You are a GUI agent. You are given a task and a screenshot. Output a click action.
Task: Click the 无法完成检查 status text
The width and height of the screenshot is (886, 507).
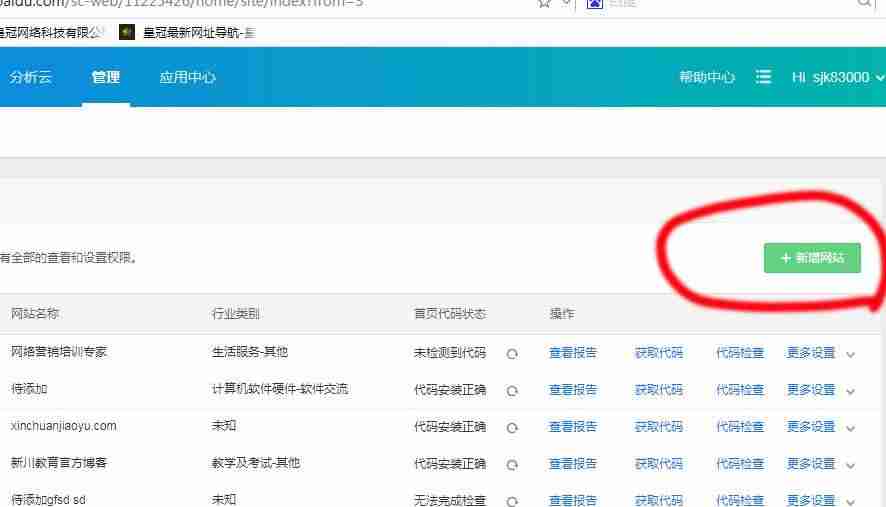[450, 500]
